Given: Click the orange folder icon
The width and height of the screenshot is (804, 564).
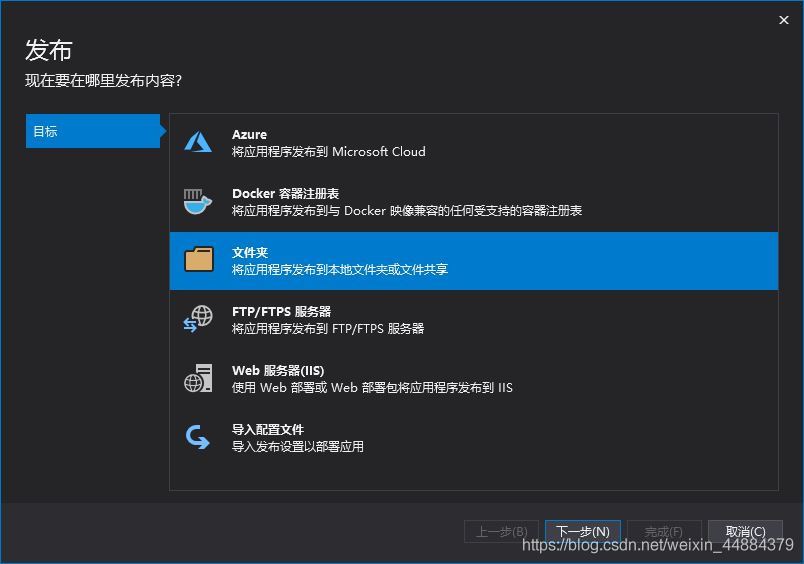Looking at the screenshot, I should coord(199,259).
